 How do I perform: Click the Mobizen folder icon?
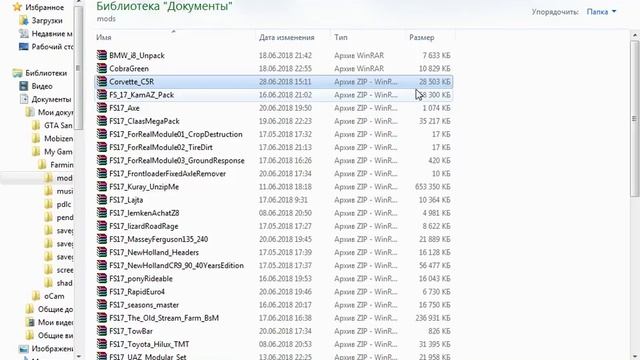click(x=36, y=138)
